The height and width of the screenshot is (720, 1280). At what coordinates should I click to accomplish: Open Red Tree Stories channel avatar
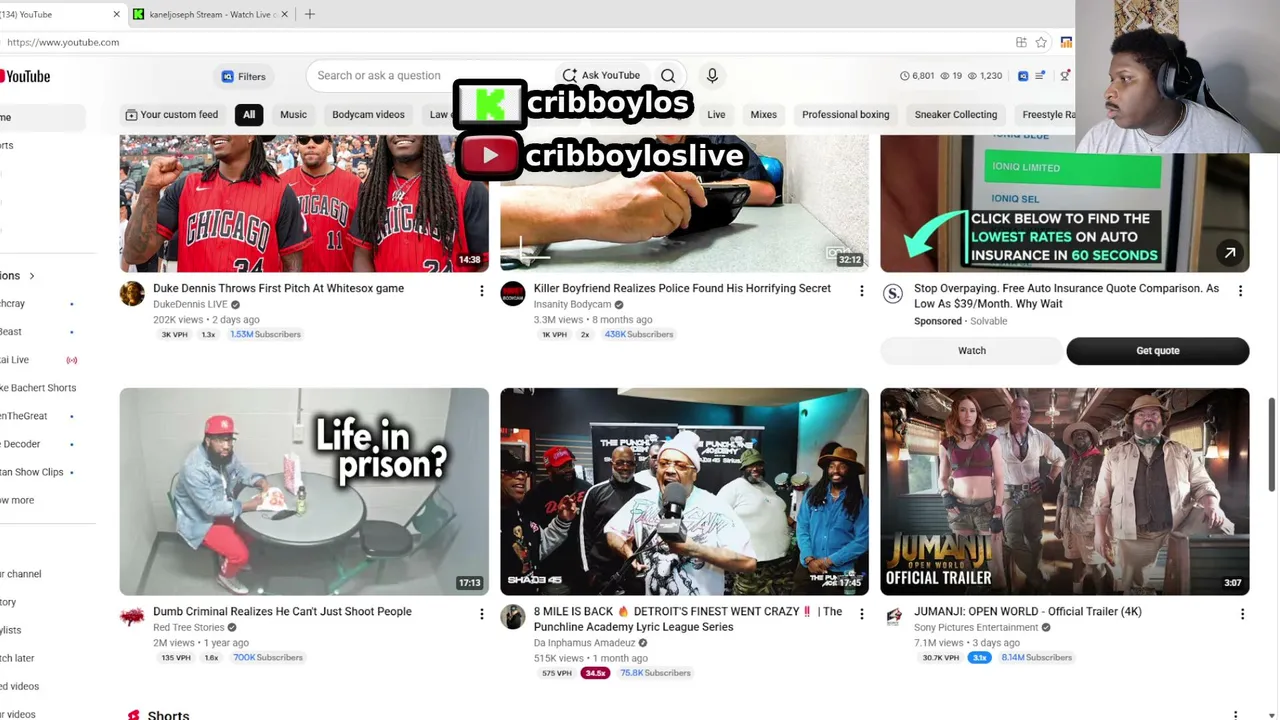tap(132, 617)
